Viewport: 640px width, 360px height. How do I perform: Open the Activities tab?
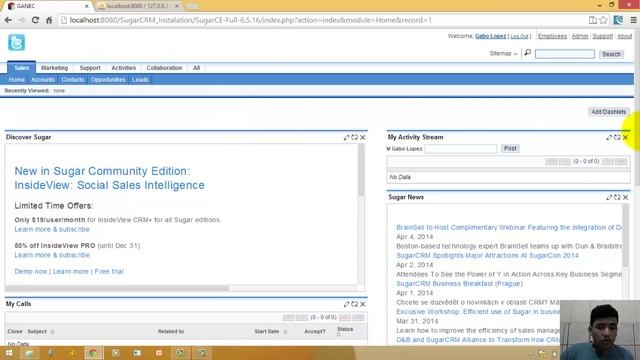pyautogui.click(x=124, y=68)
